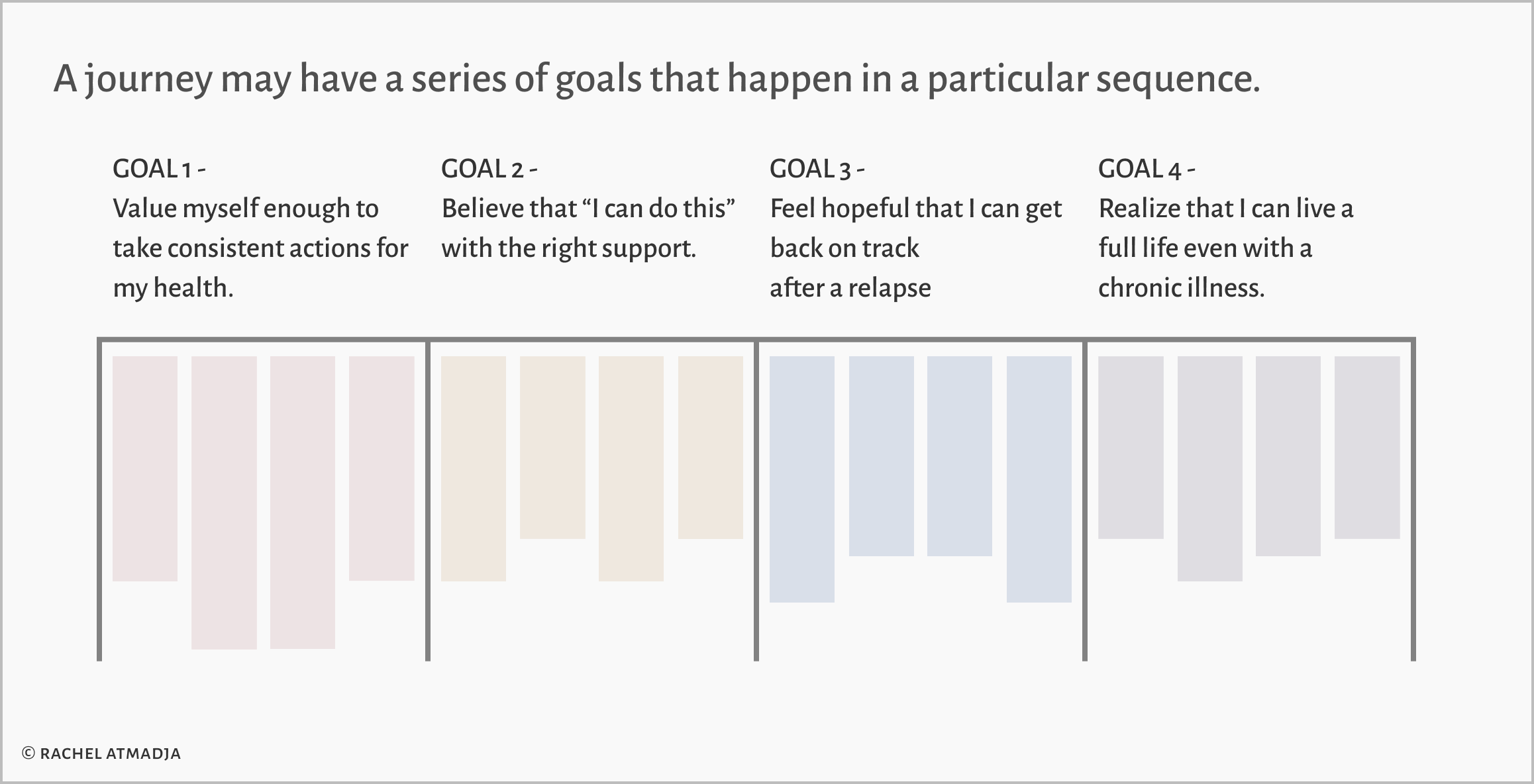Select the first gray bar under Goal 4
Viewport: 1534px width, 784px height.
coord(1131,448)
